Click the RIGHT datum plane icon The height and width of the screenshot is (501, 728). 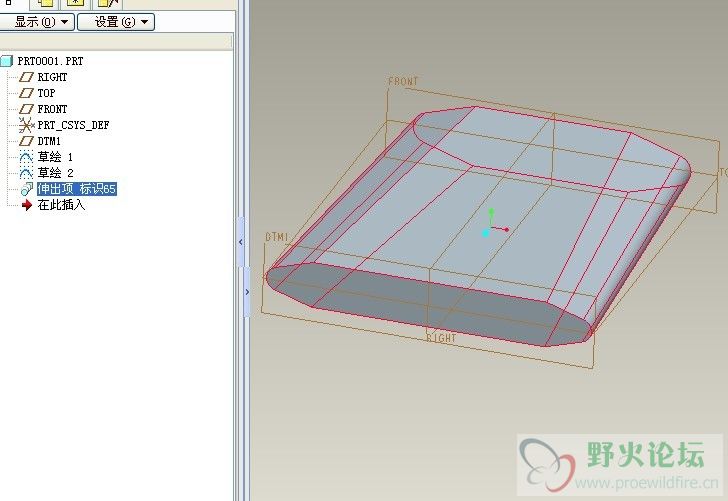[x=26, y=77]
